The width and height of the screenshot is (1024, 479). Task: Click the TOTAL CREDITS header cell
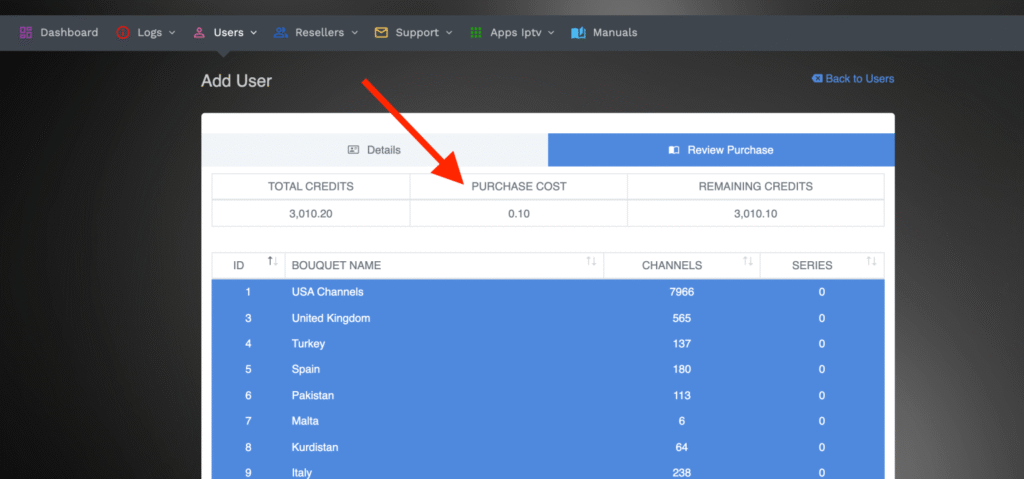(x=311, y=186)
